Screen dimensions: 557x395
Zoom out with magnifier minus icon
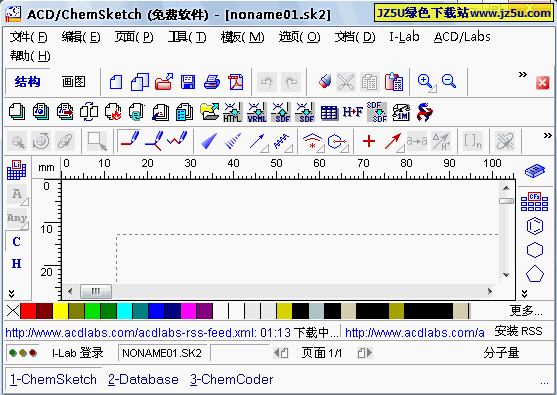(449, 82)
